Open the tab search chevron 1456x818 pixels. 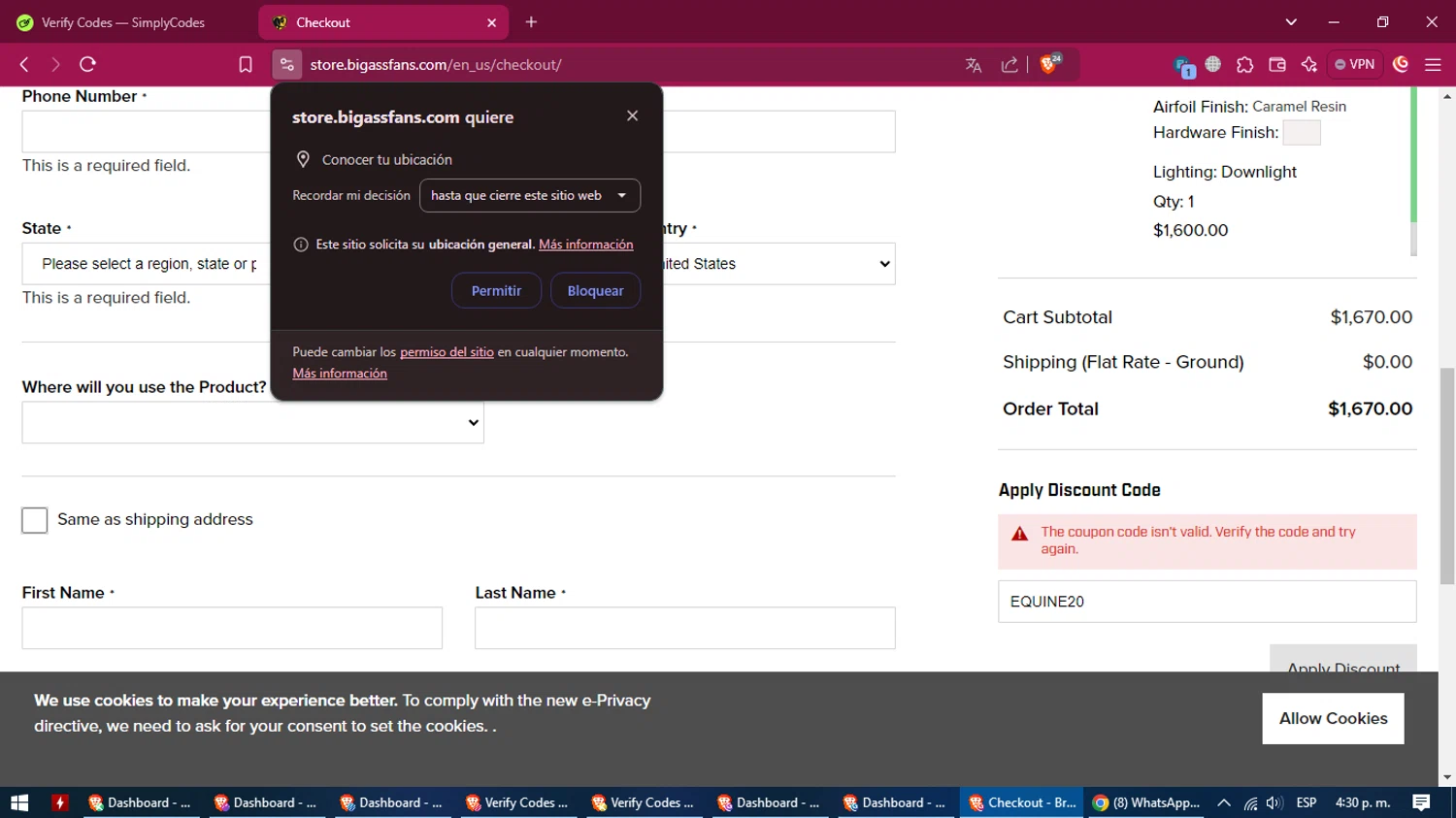[x=1291, y=21]
